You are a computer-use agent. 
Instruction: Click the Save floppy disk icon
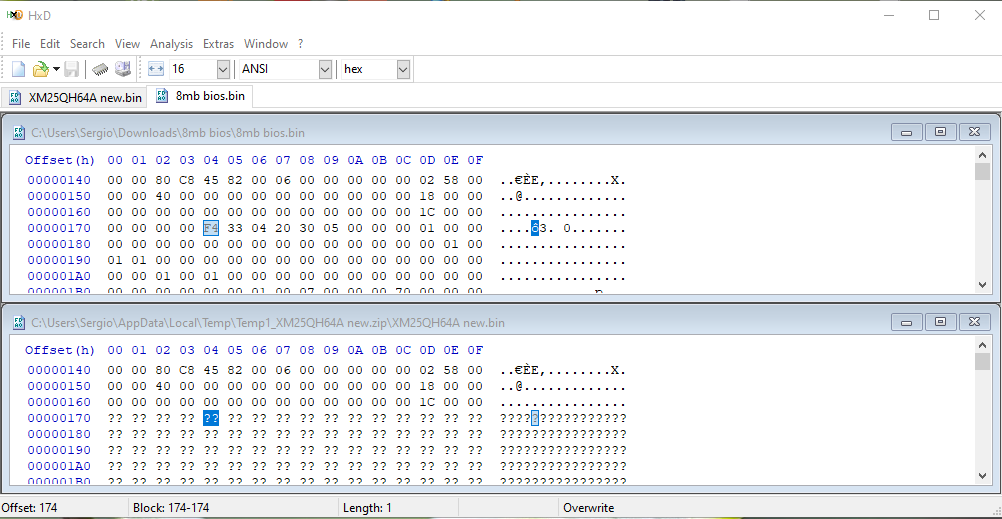point(72,69)
